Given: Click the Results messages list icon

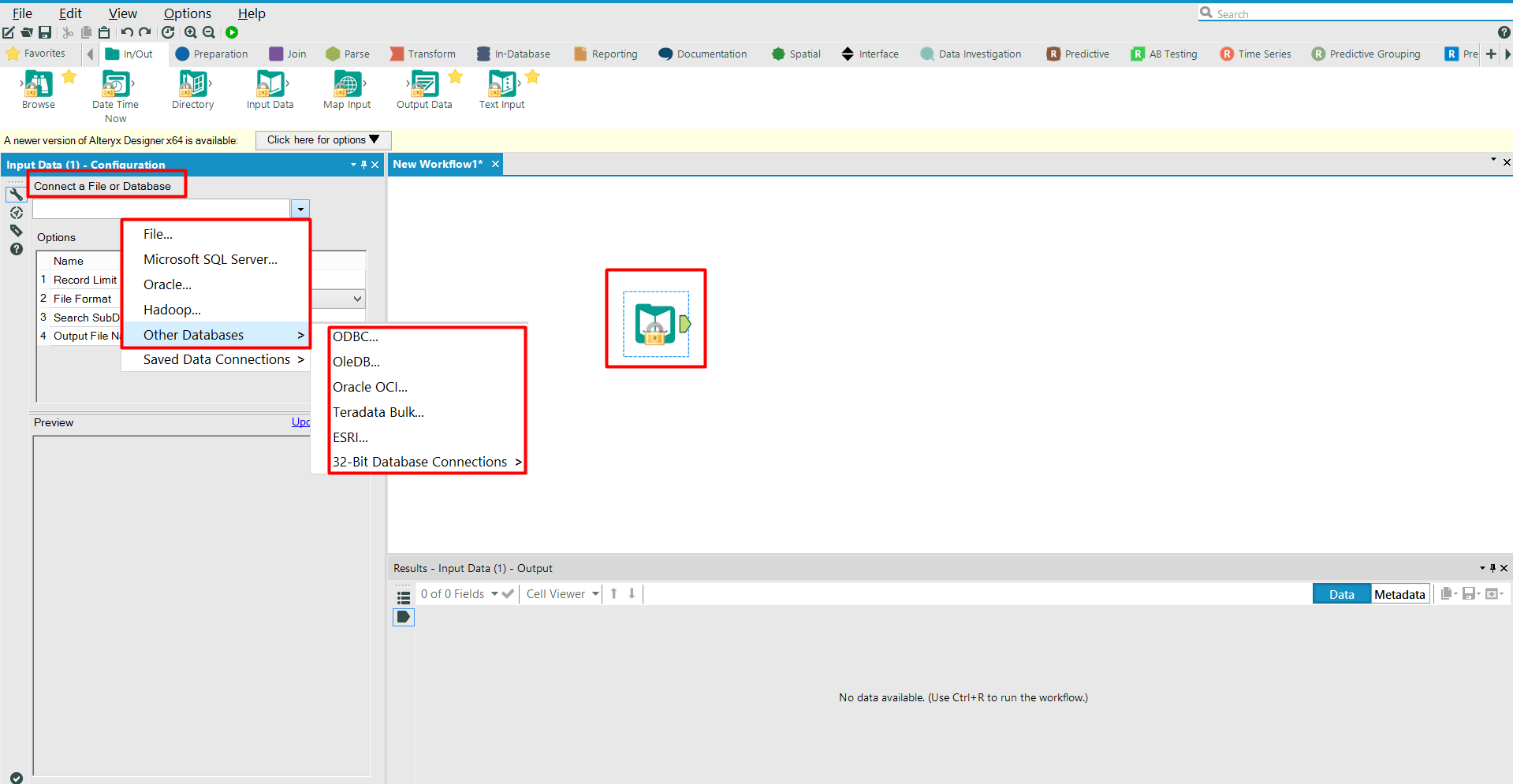Looking at the screenshot, I should 404,596.
